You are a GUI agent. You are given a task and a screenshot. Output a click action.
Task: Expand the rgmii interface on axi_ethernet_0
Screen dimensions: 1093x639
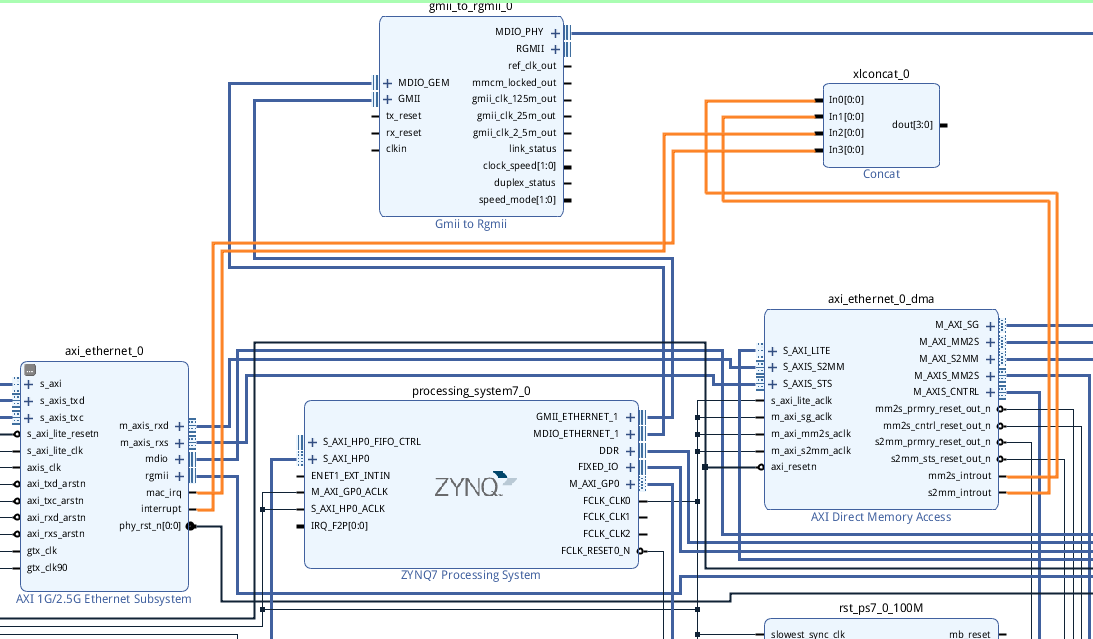click(179, 477)
